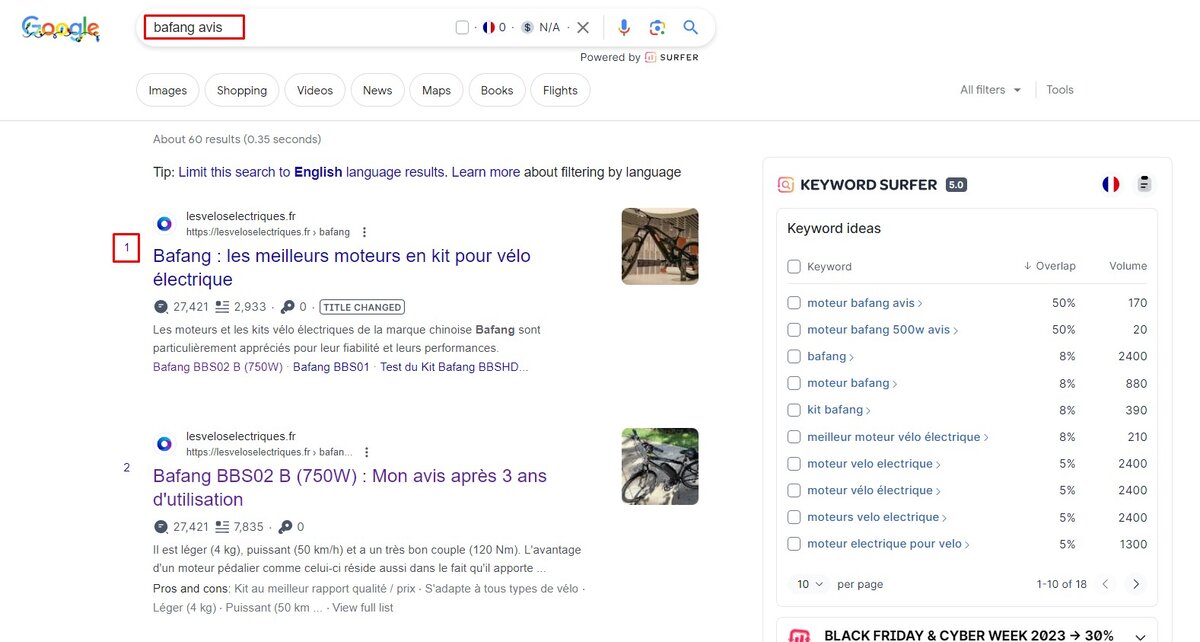
Task: Open the Google logo homepage link
Action: [x=60, y=29]
